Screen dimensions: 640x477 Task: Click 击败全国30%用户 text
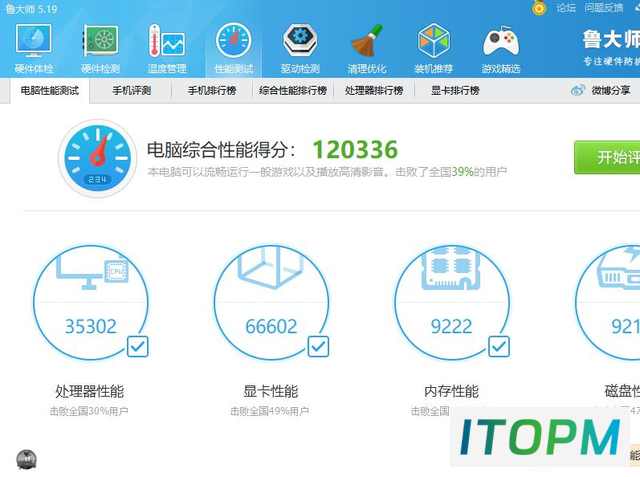pos(89,411)
